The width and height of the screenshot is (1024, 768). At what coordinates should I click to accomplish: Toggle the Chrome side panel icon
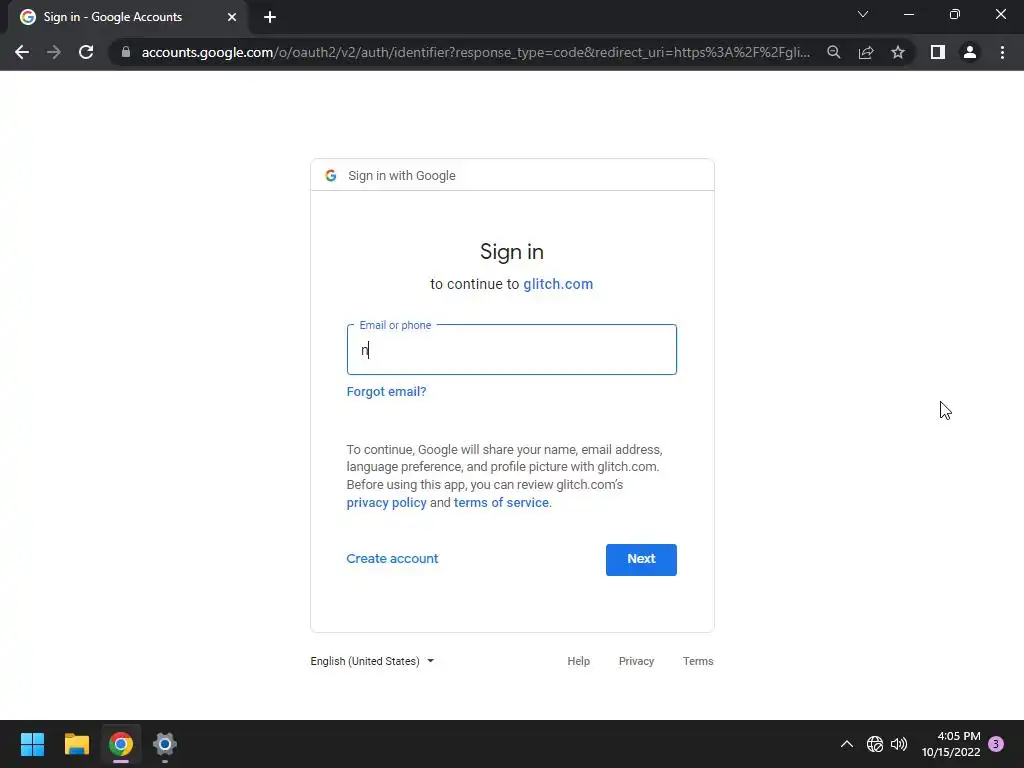(x=938, y=52)
